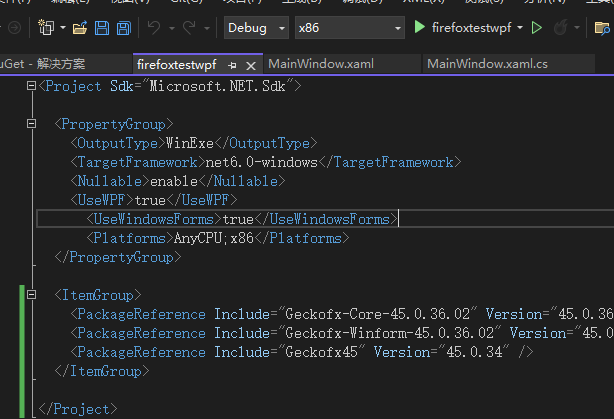The height and width of the screenshot is (419, 614).
Task: Start without debugging outline play icon
Action: (x=537, y=28)
